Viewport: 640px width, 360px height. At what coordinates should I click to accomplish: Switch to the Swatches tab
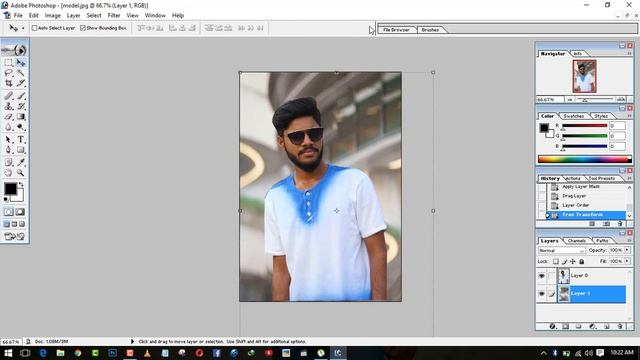pos(573,116)
